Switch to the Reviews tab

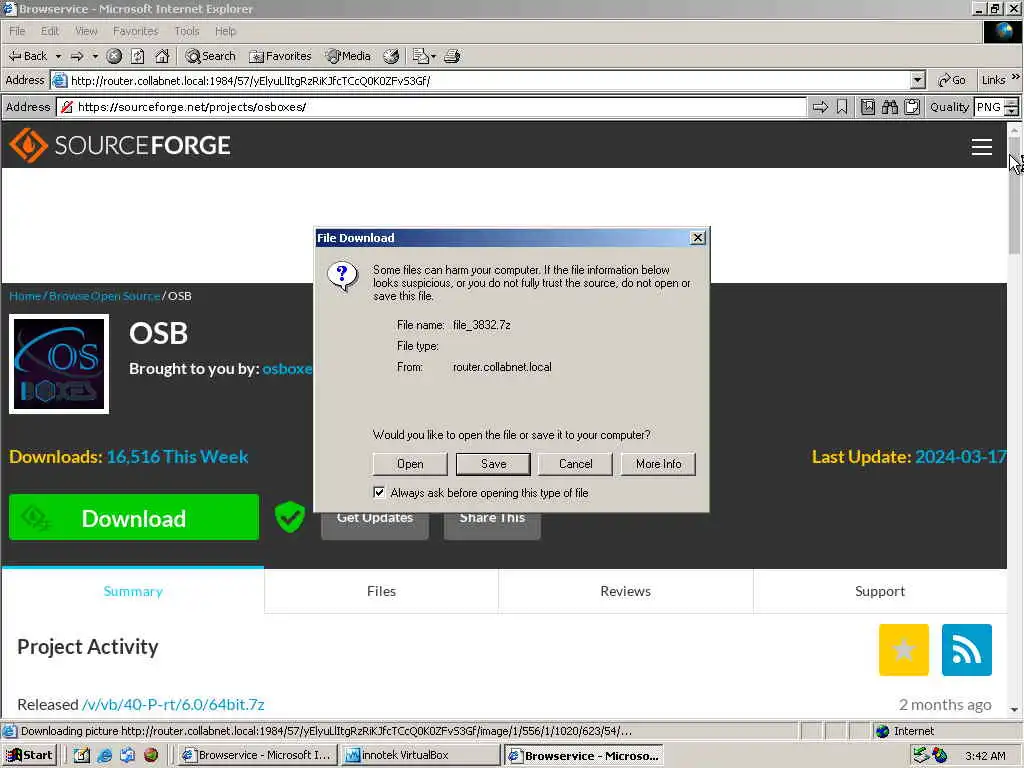tap(626, 591)
